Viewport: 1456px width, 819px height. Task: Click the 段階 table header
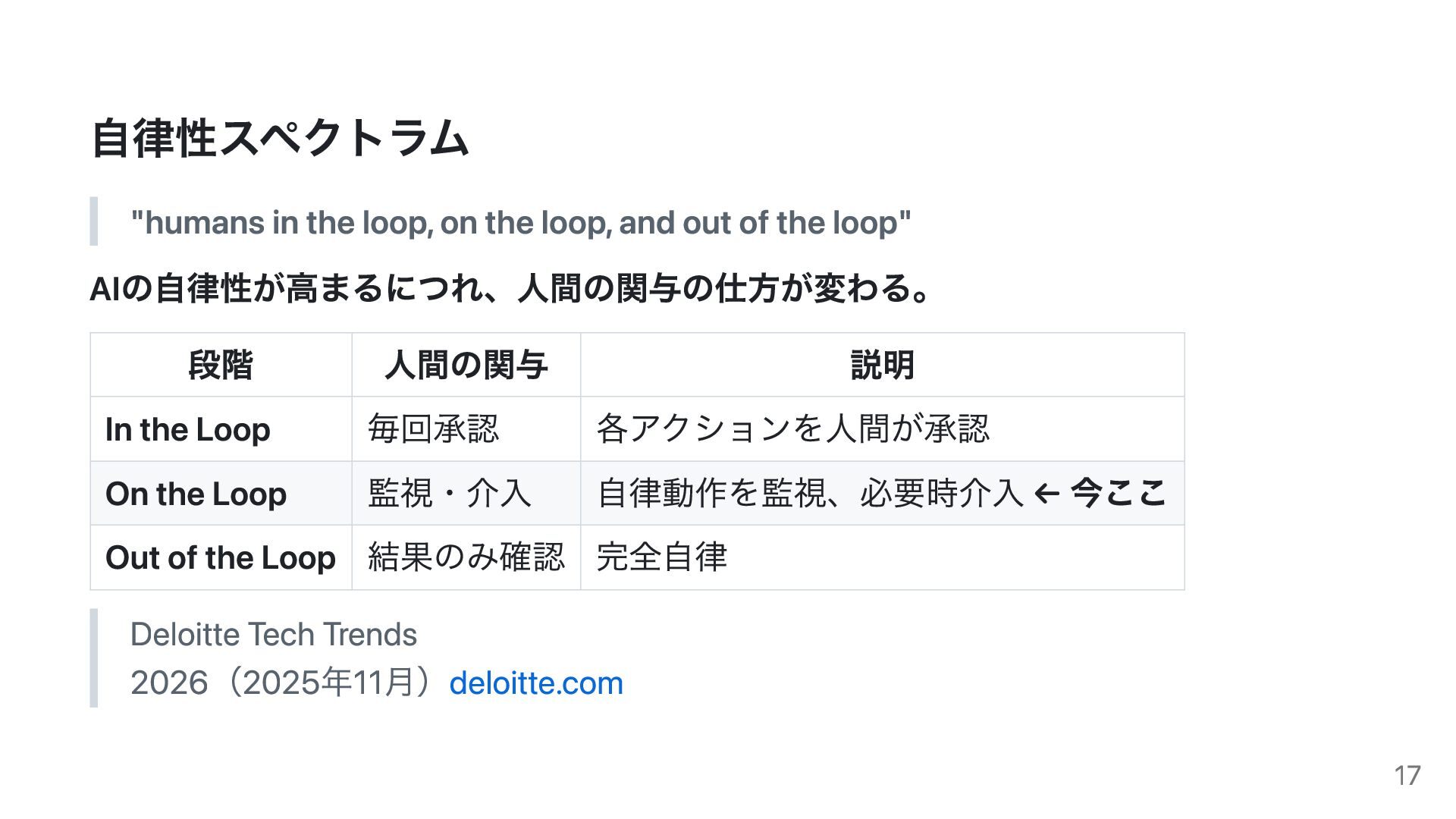click(221, 365)
